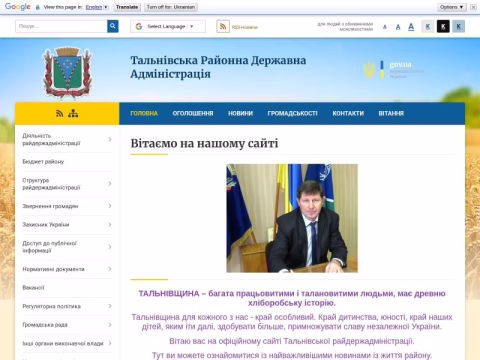Choose the light gray contrast K swatch
480x360 pixels.
[428, 26]
